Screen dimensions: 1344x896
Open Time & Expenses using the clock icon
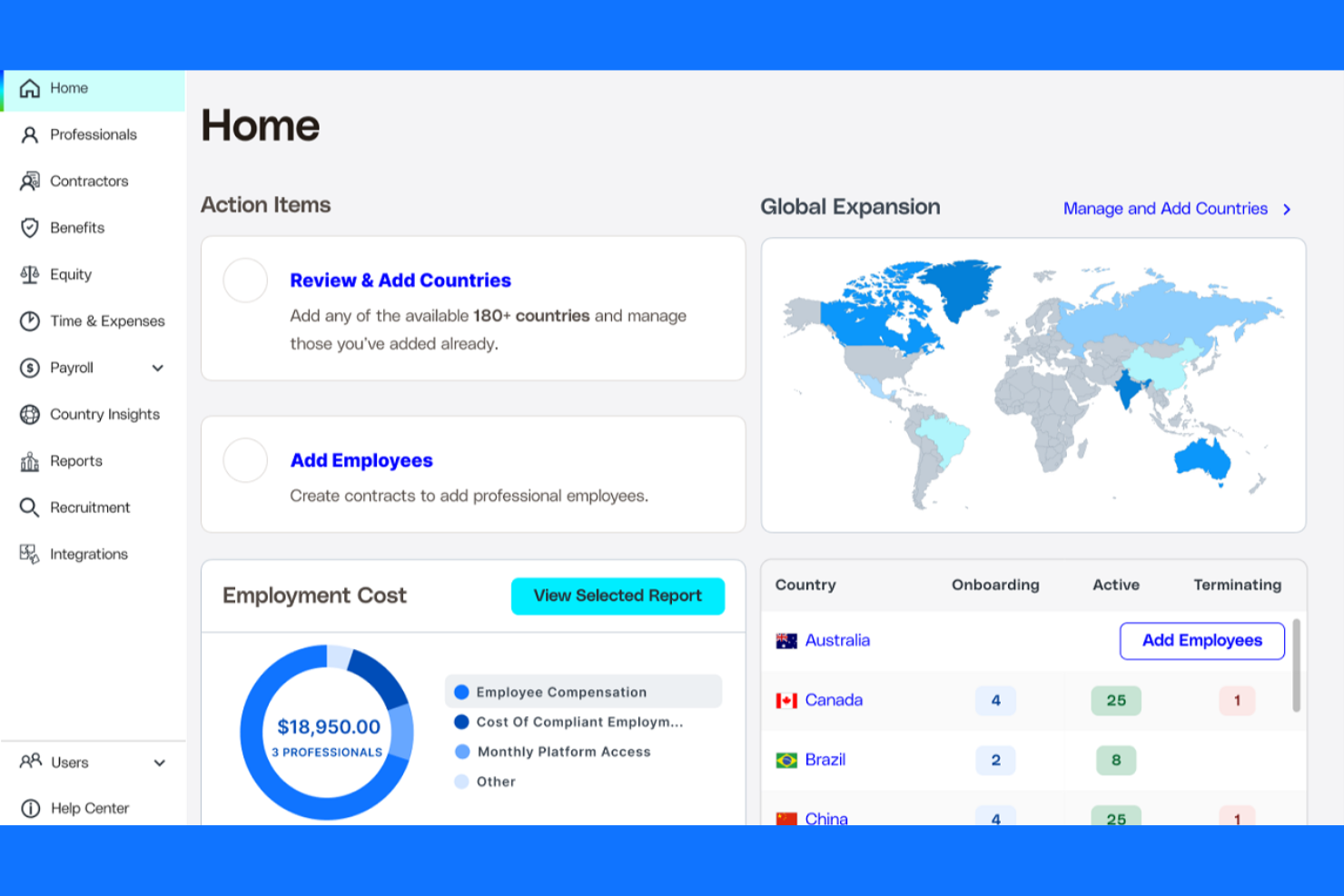click(30, 320)
